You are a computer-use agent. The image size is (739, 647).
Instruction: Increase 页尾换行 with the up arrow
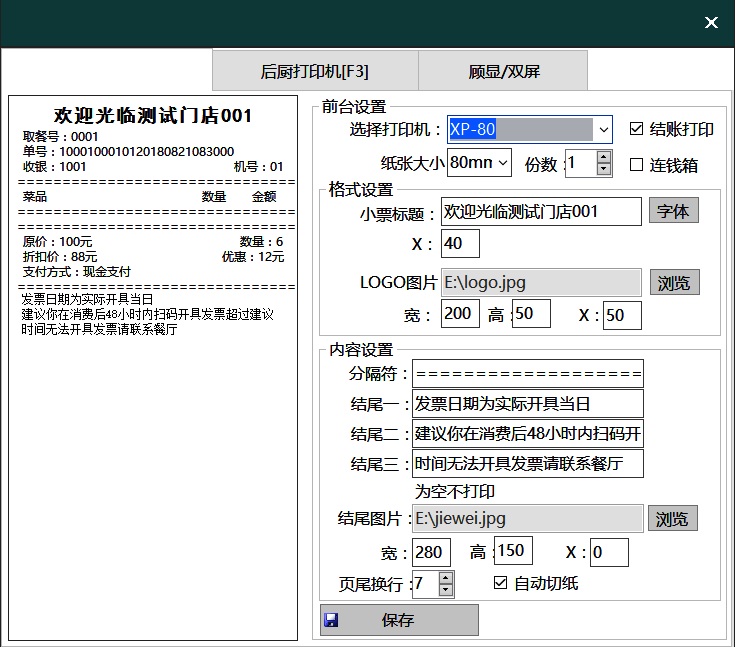(445, 578)
